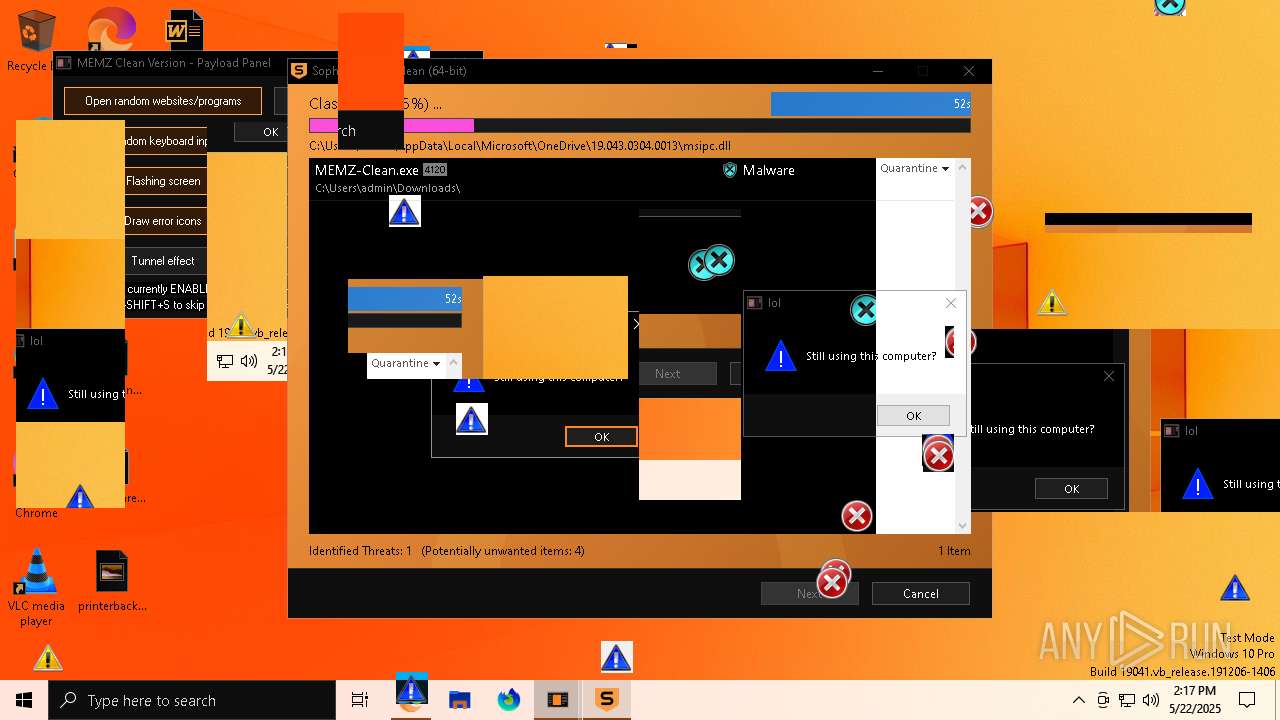
Task: Open the notification center icon
Action: click(1247, 700)
